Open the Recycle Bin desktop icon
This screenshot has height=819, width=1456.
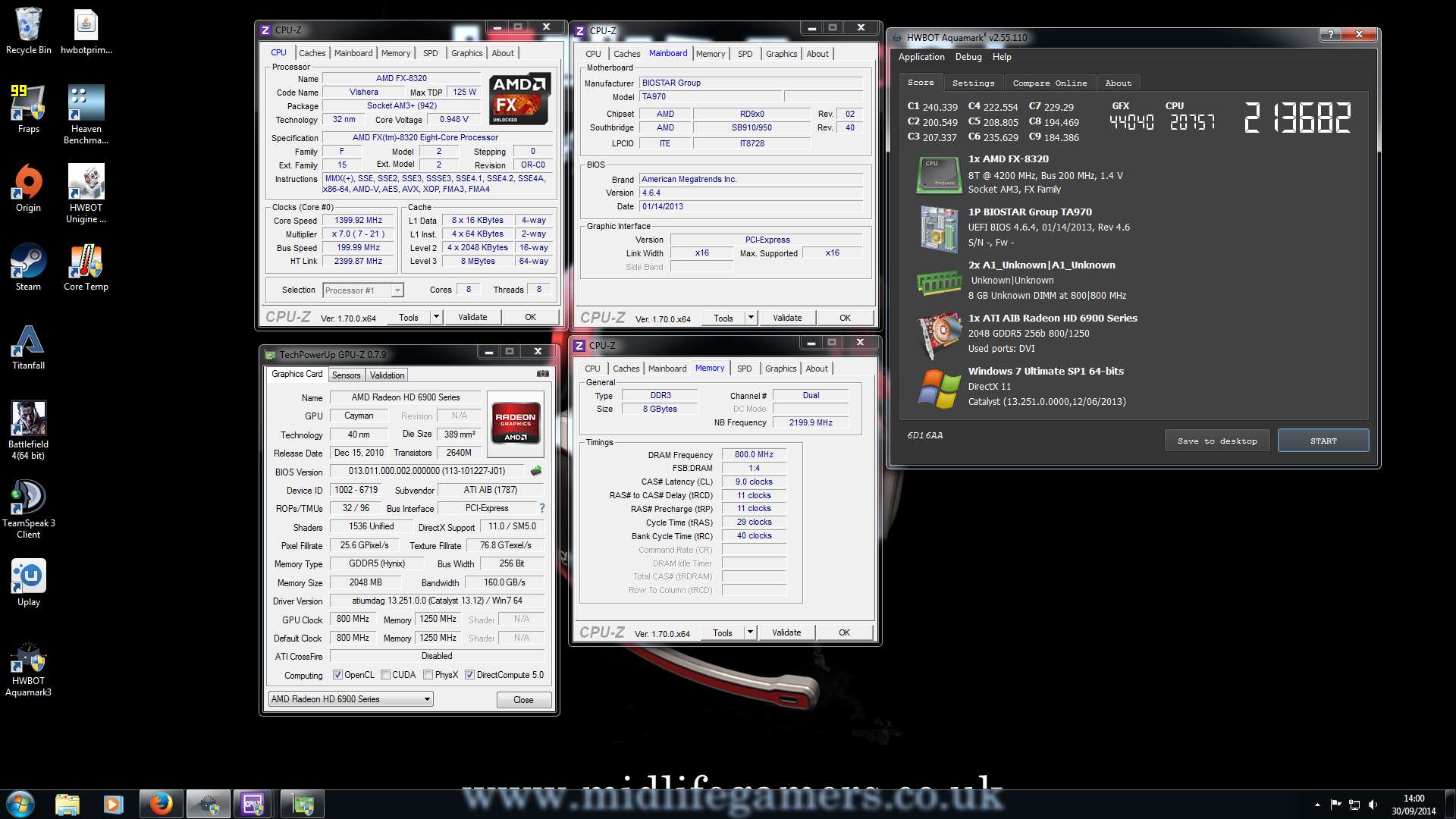pyautogui.click(x=29, y=31)
